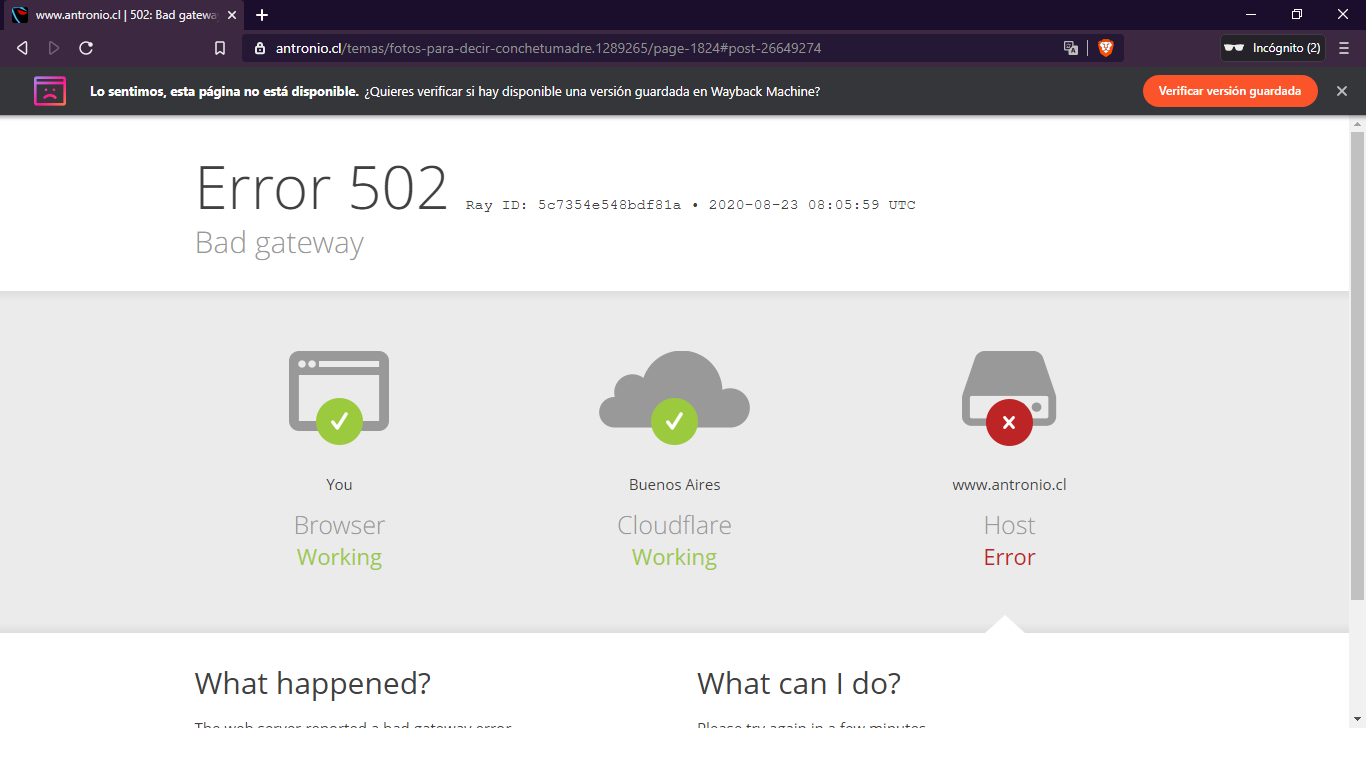Select the www.antronio.cl 502 tab

point(124,15)
